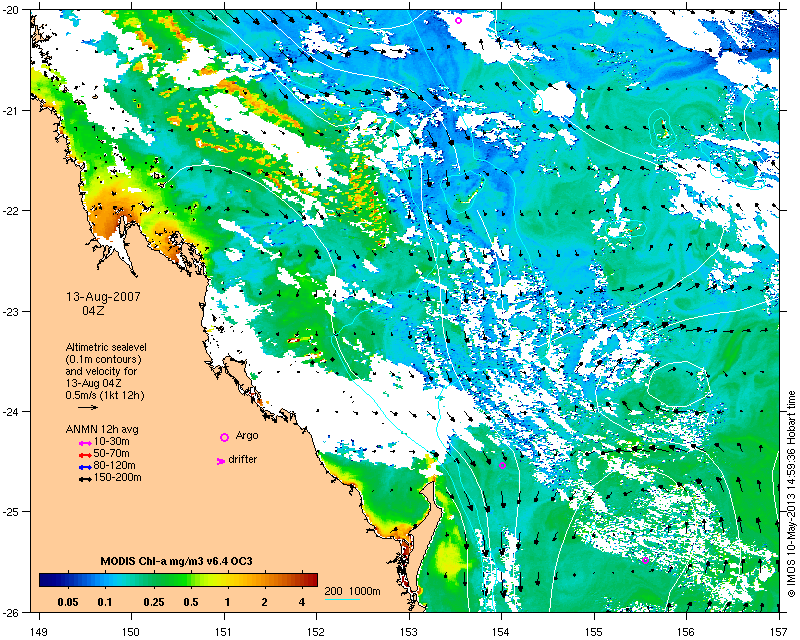
Task: Click the '151' longitude axis label
Action: click(224, 632)
